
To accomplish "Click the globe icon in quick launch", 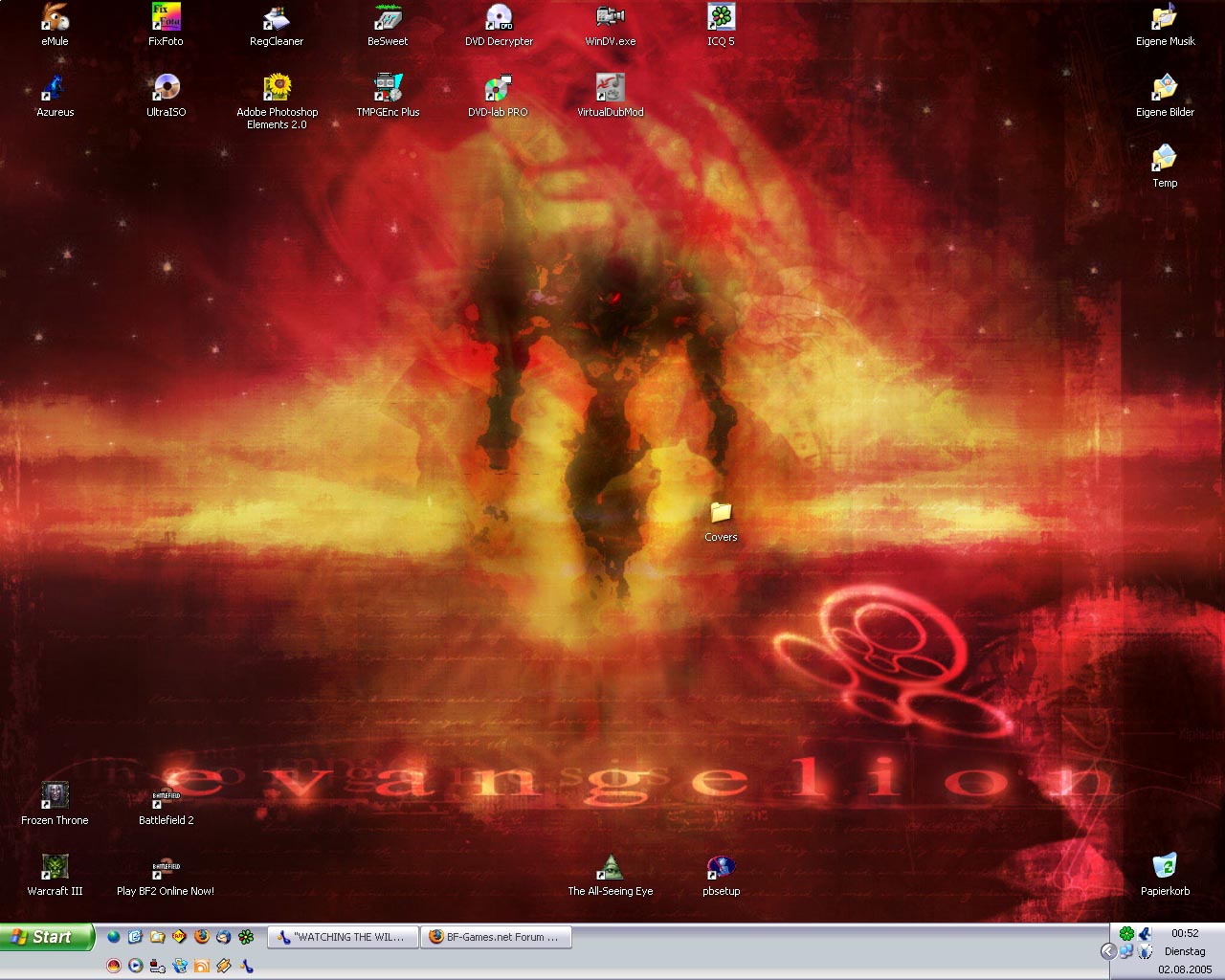I will point(114,936).
